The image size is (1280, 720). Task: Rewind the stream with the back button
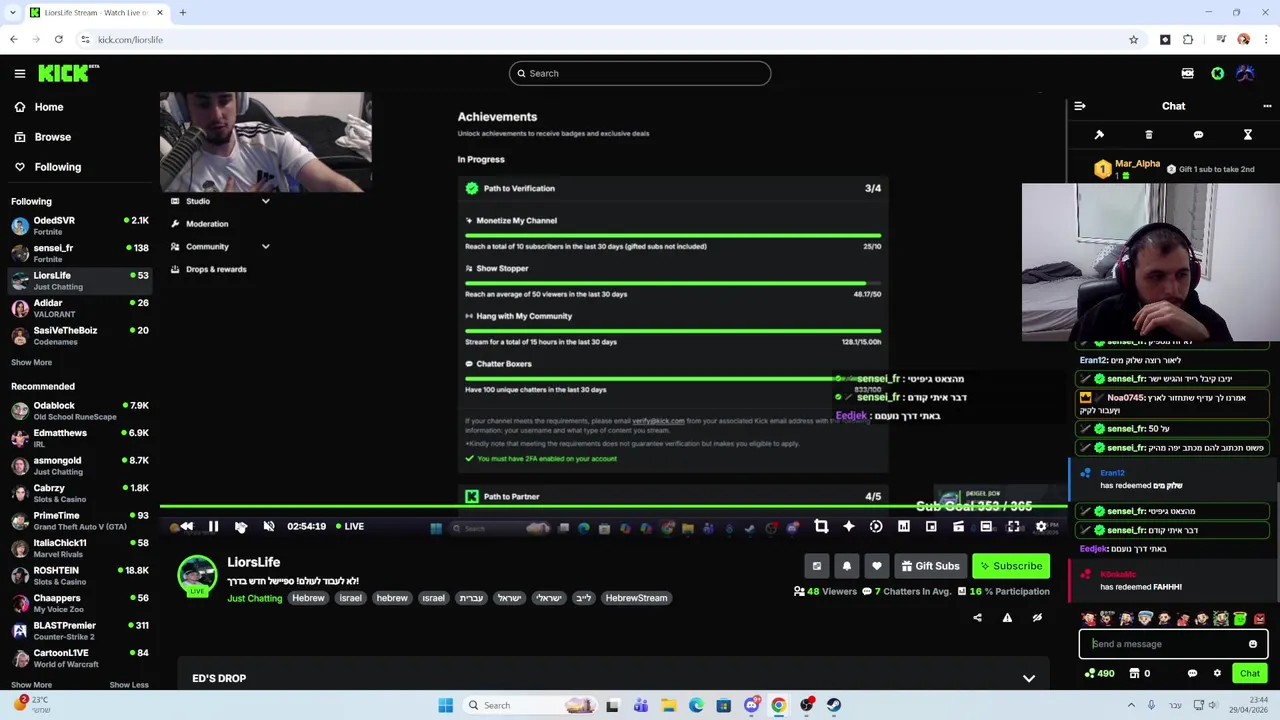click(x=186, y=527)
